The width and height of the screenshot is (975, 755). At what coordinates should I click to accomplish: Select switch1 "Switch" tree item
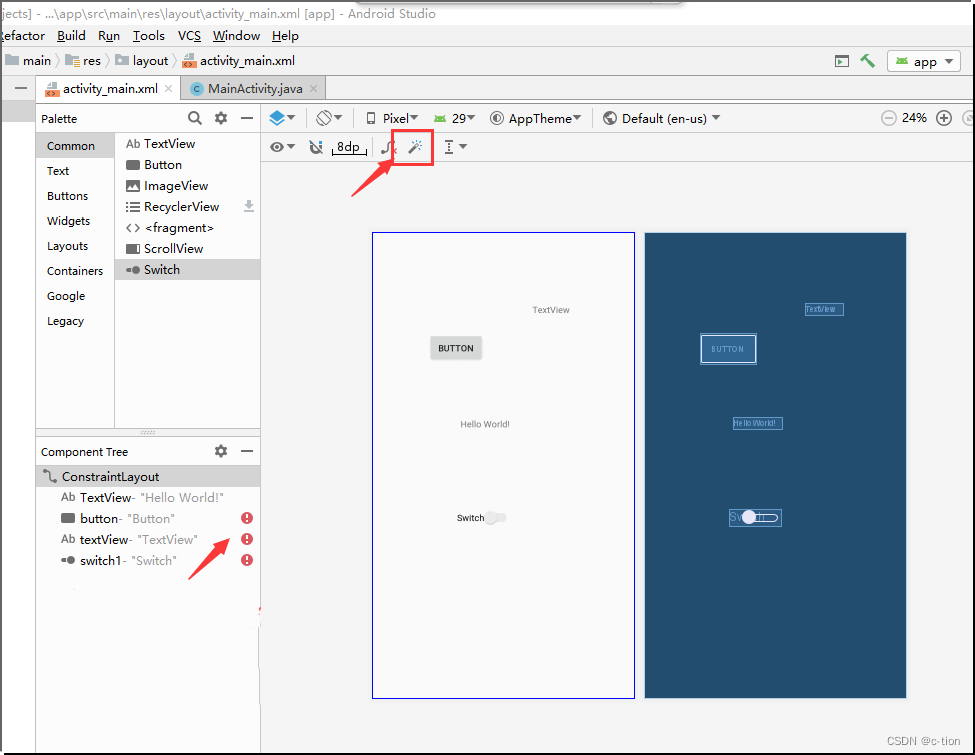click(148, 560)
